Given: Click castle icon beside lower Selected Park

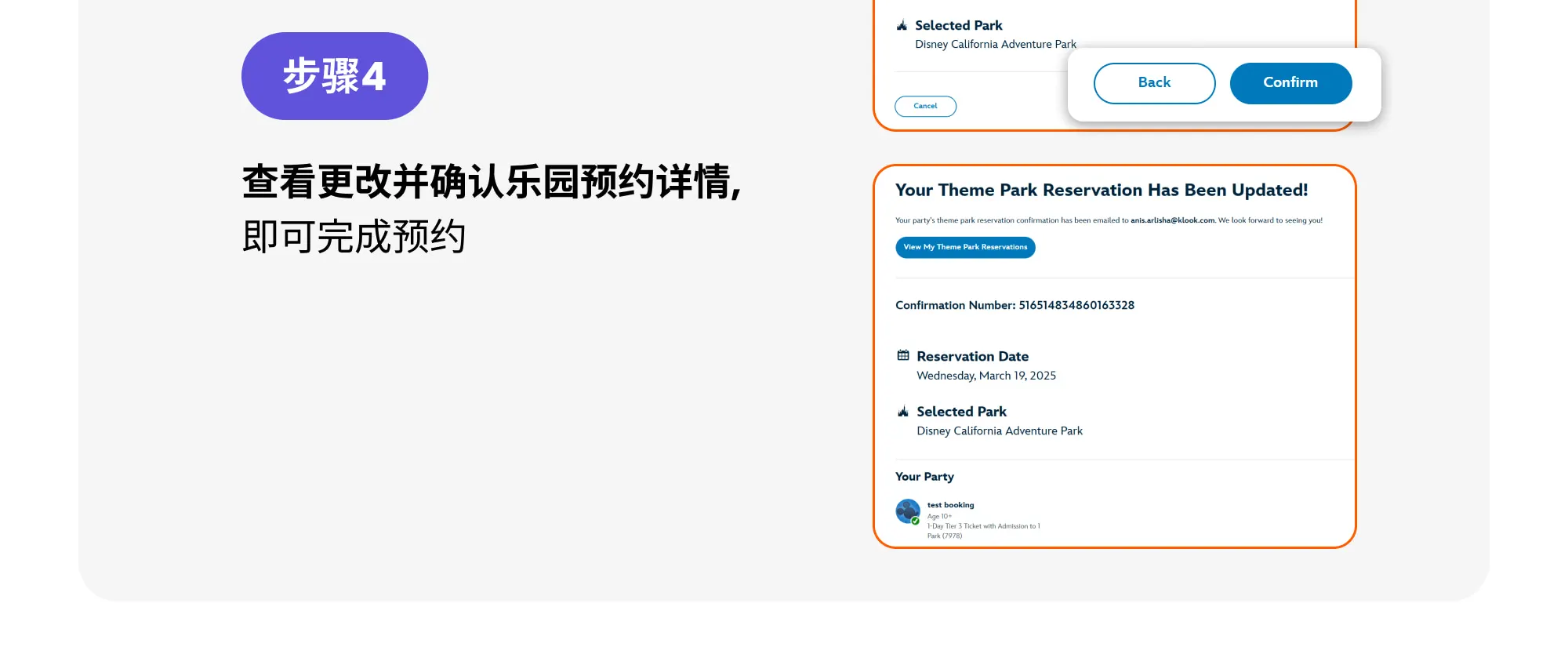Looking at the screenshot, I should (x=903, y=411).
